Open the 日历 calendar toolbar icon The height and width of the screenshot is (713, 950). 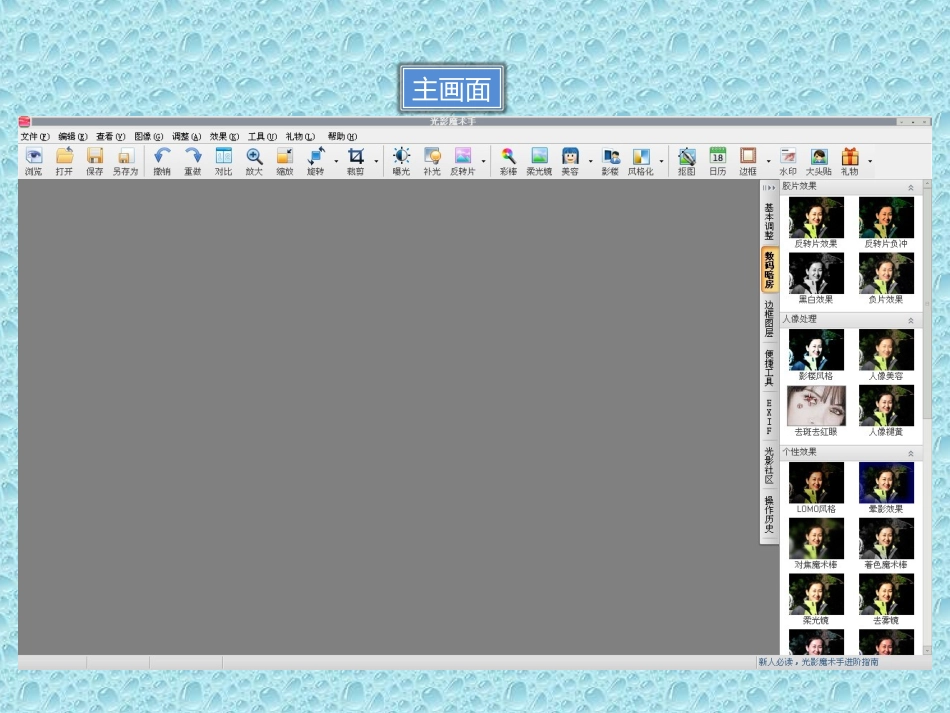click(x=717, y=161)
